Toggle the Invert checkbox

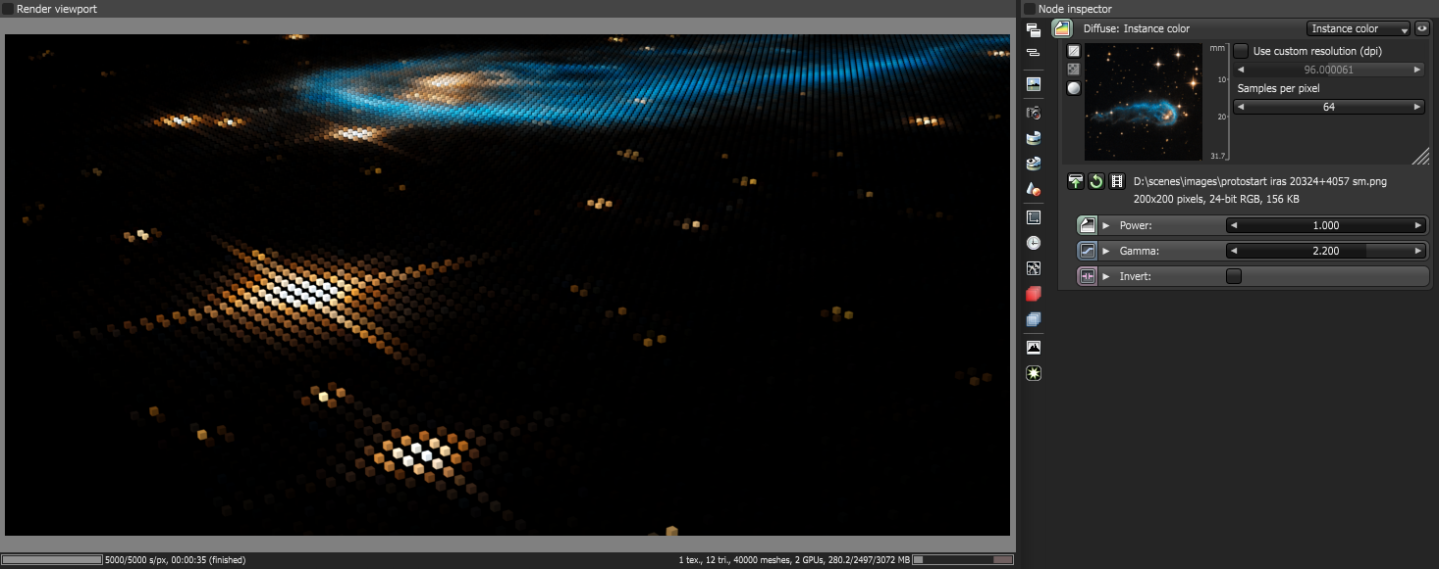coord(1234,276)
